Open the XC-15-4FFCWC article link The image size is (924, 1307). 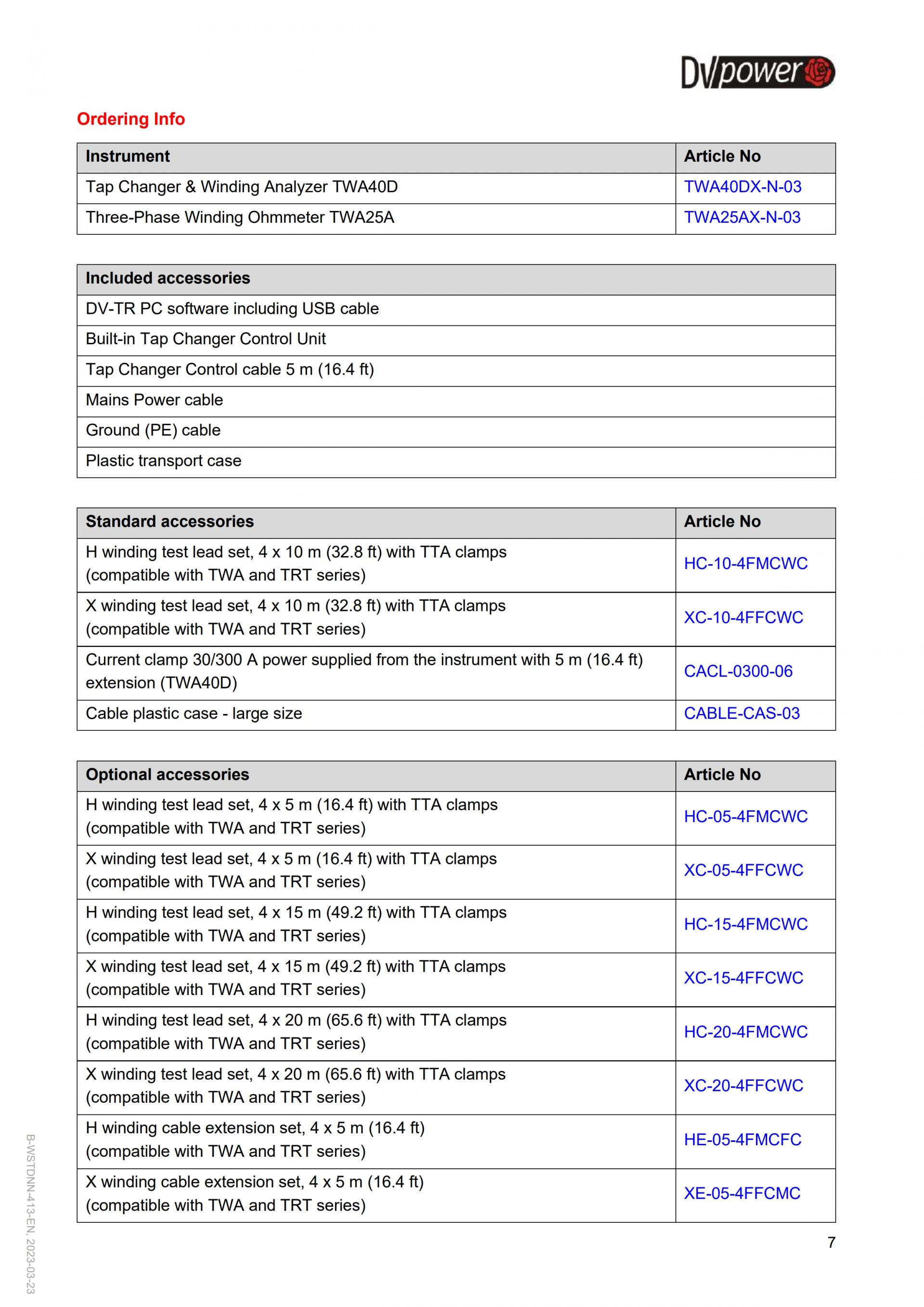(743, 977)
